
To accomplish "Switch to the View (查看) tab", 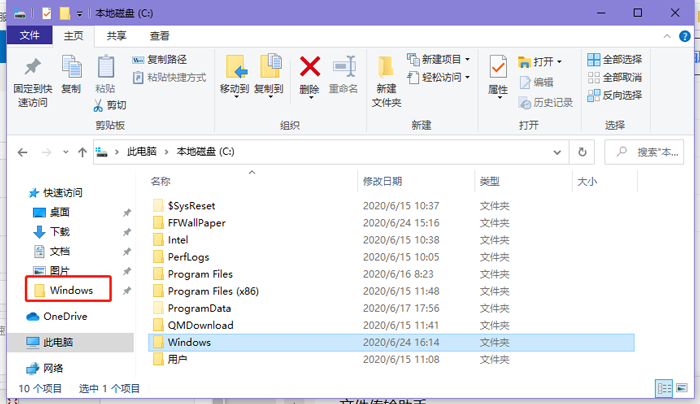I will 159,36.
